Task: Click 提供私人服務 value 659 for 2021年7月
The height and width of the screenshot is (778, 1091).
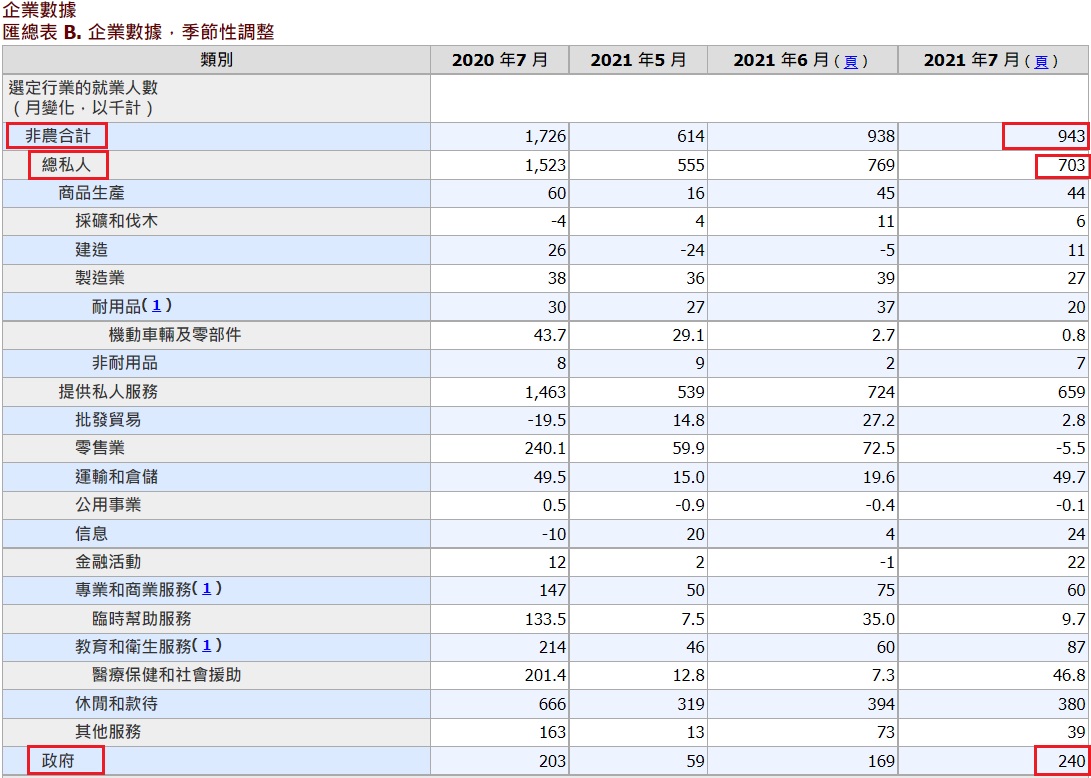Action: pos(1073,392)
